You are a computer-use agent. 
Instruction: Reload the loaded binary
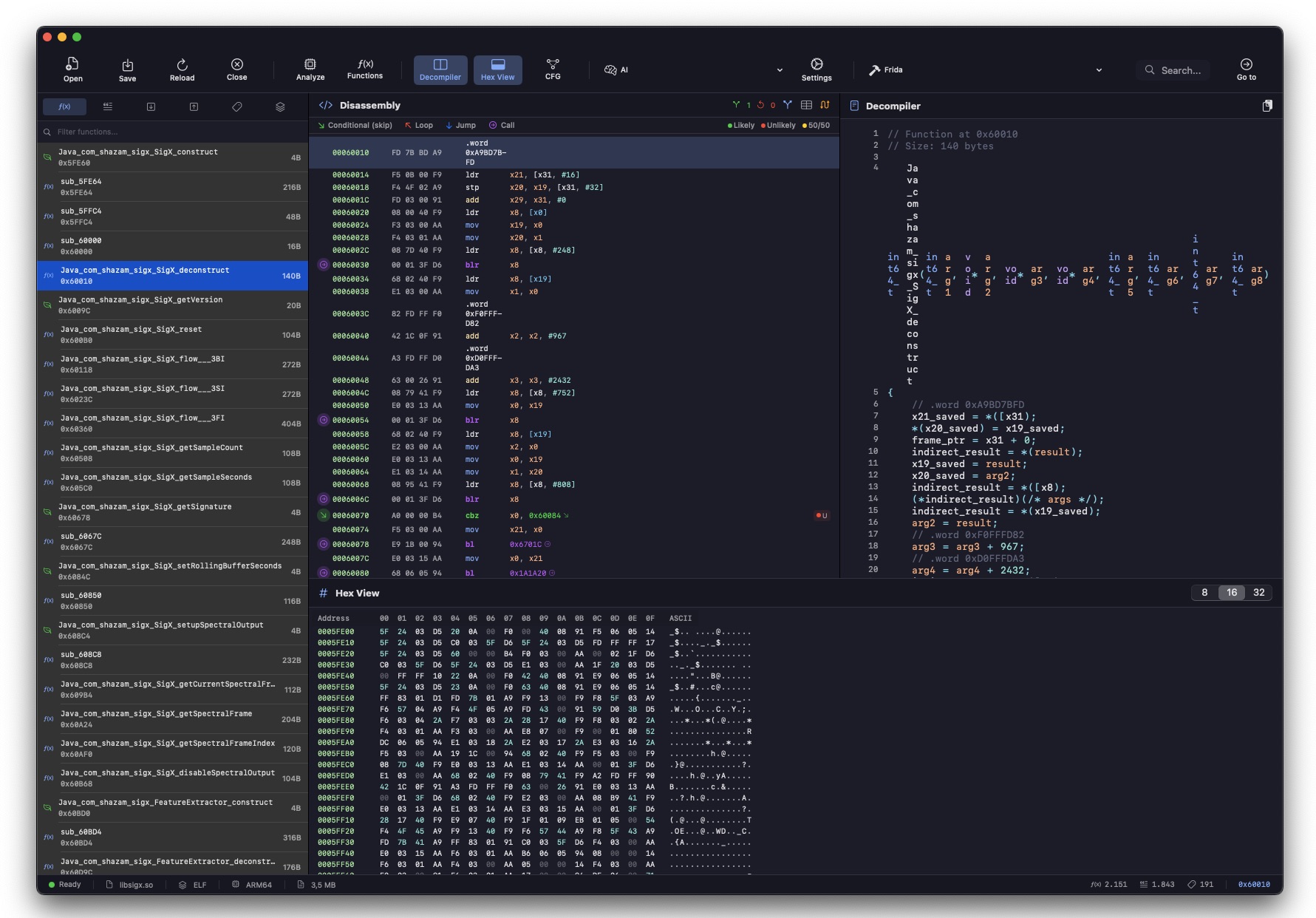[182, 70]
